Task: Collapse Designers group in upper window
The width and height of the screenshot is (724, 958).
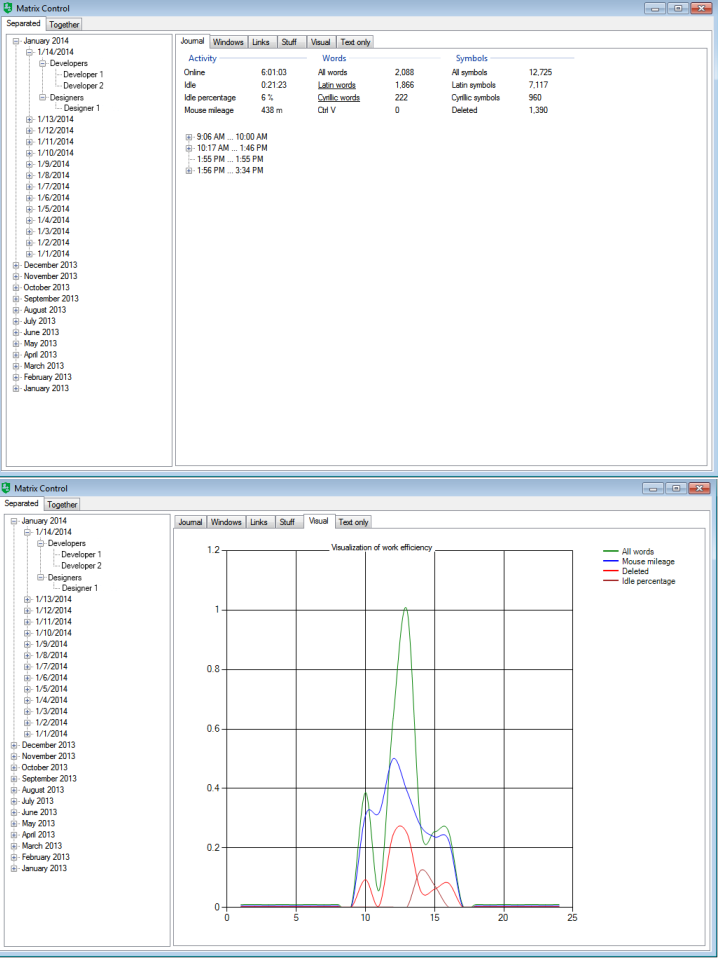Action: pos(43,98)
